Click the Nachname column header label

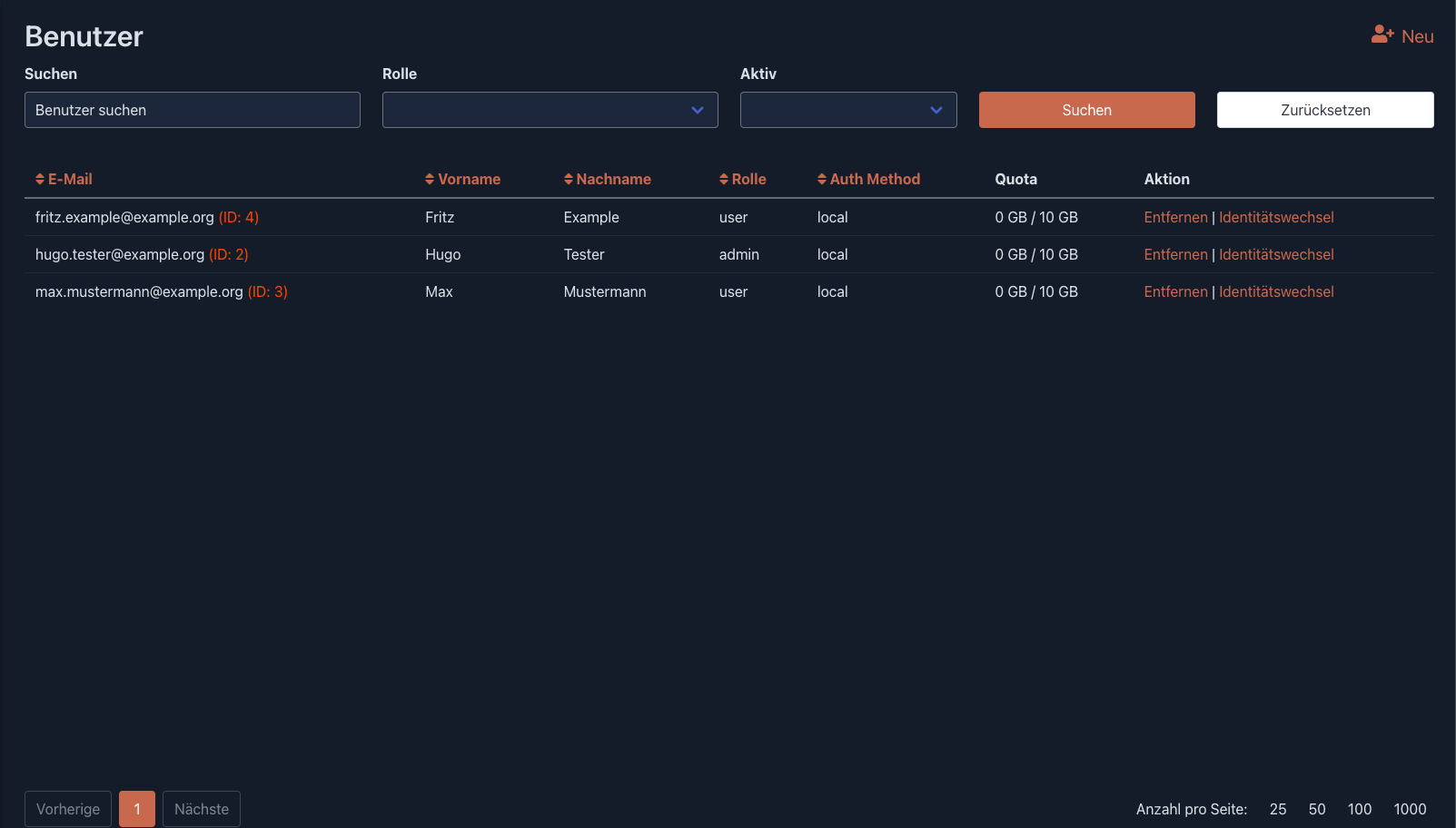613,180
